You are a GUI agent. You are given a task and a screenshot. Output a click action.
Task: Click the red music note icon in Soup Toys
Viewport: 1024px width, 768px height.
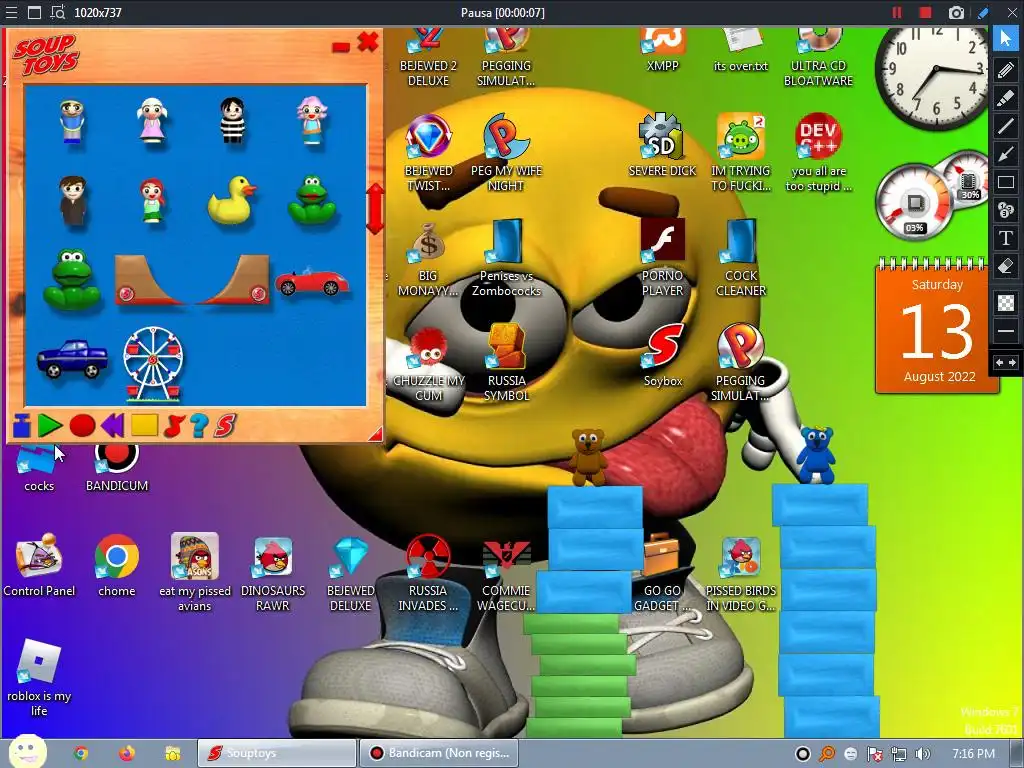tap(174, 426)
